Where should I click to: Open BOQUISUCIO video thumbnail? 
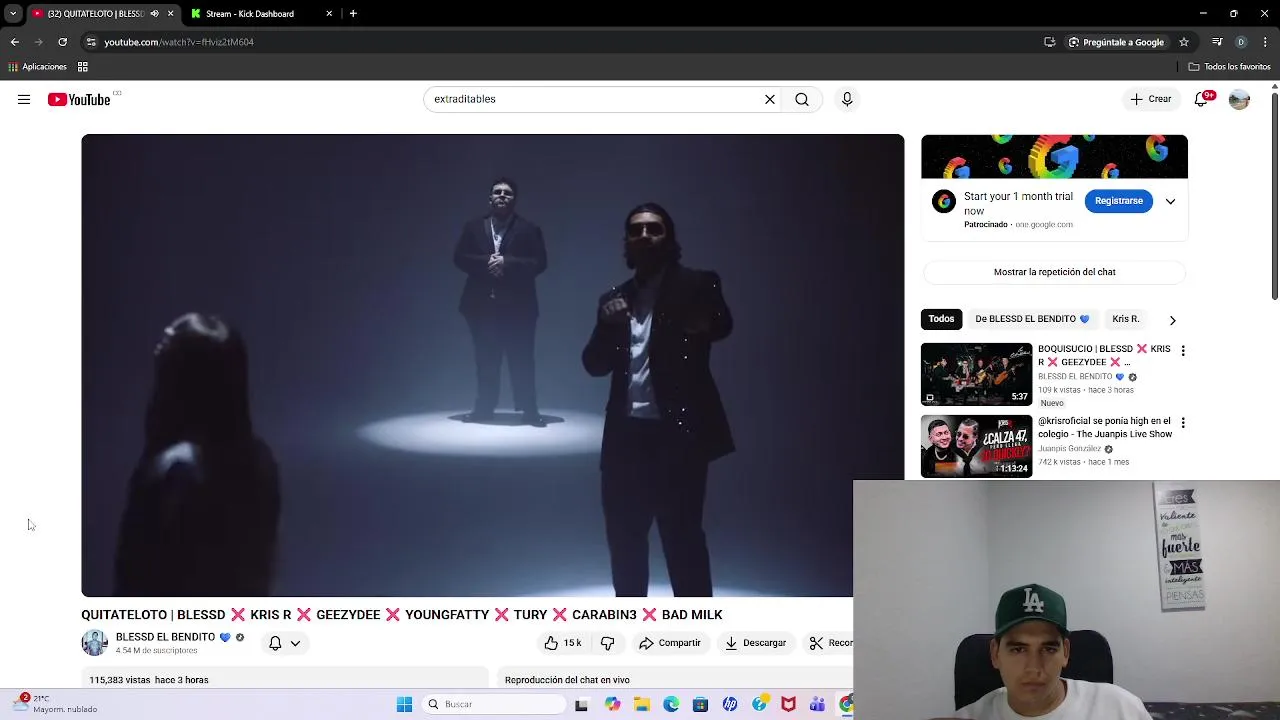coord(976,374)
